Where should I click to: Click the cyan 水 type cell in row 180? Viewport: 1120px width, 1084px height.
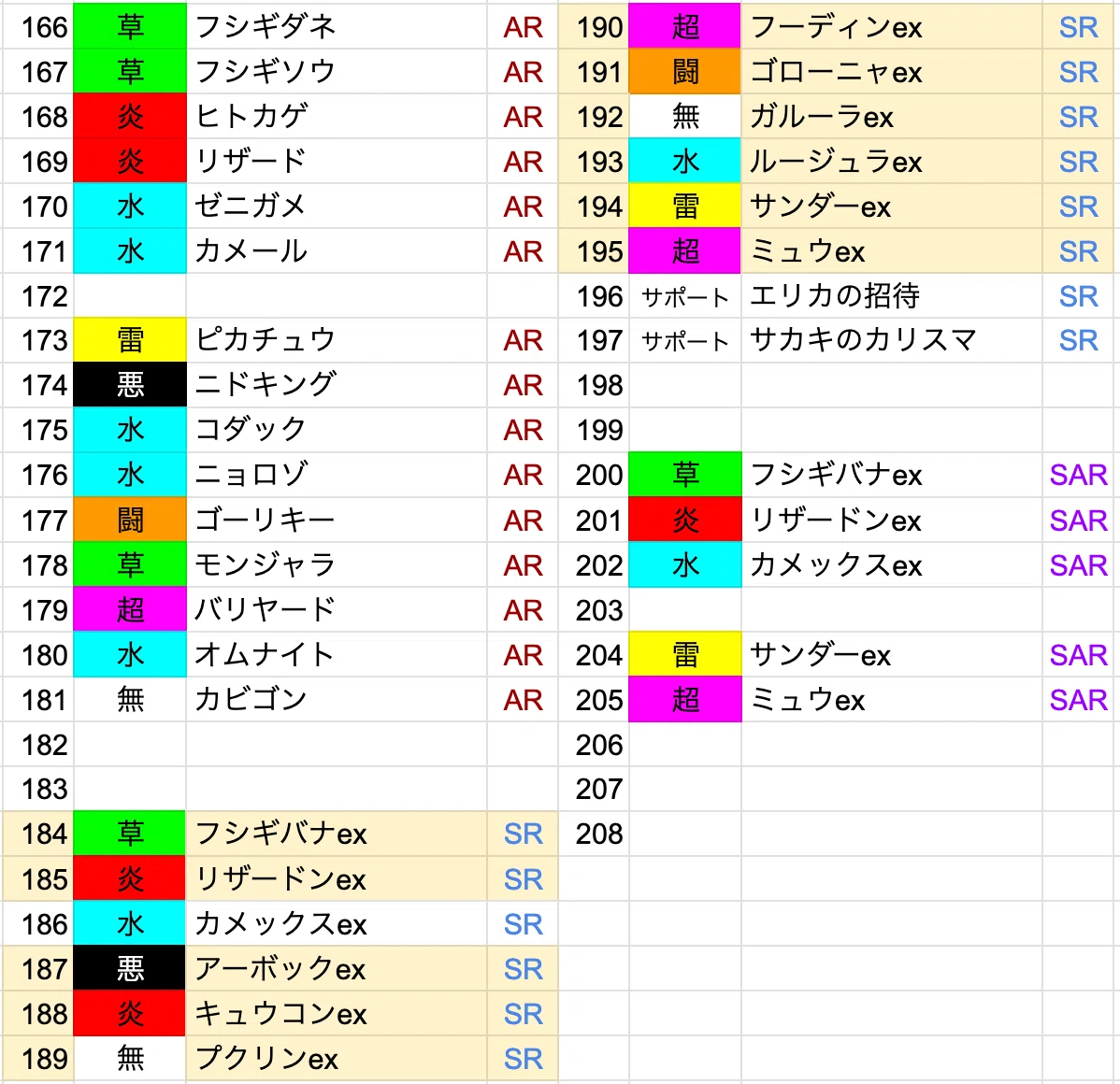coord(130,655)
